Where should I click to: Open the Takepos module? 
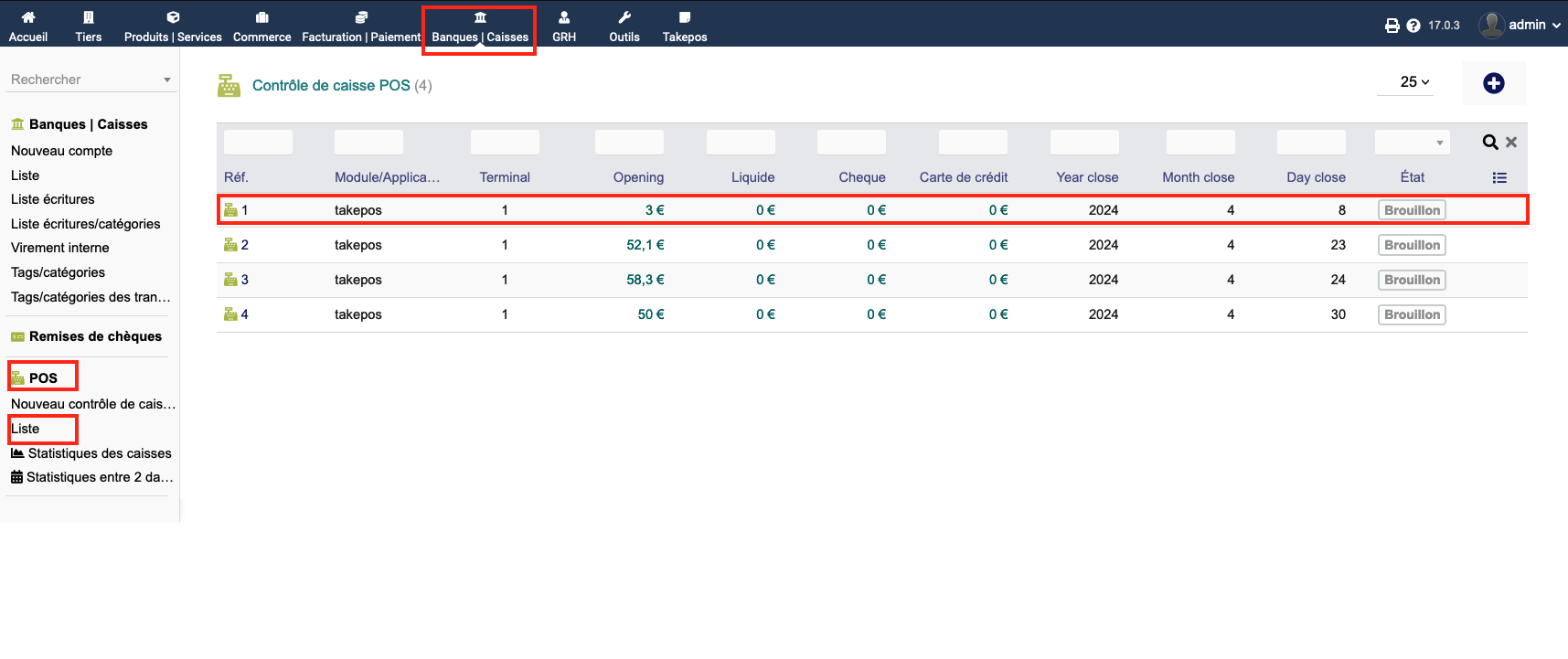(x=684, y=26)
